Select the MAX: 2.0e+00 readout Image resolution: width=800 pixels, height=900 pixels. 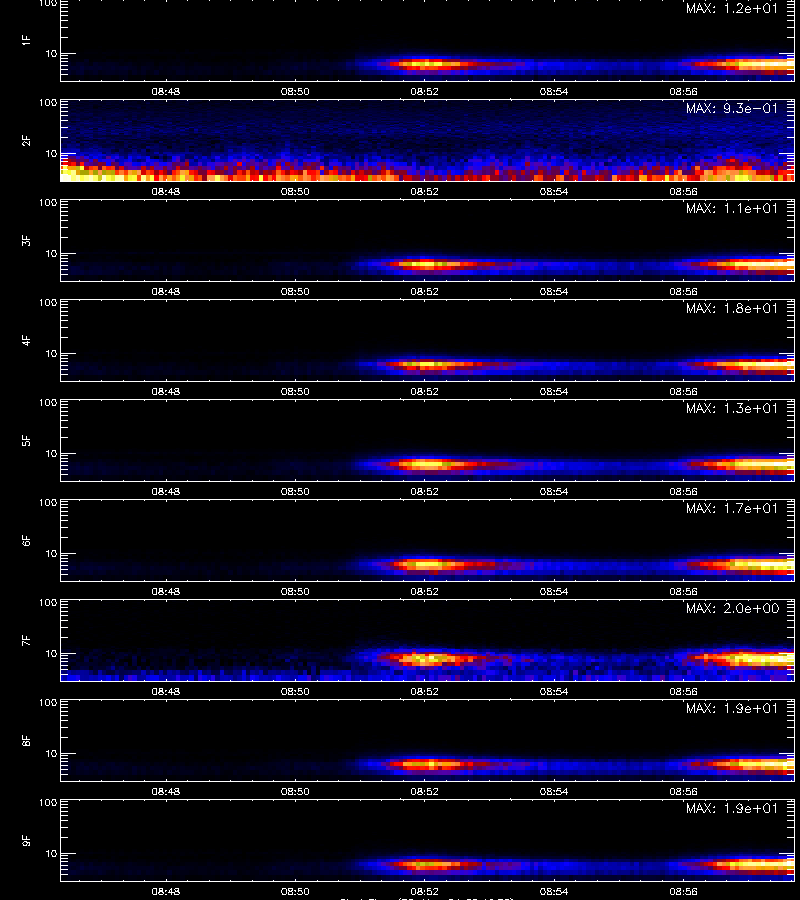tap(732, 608)
